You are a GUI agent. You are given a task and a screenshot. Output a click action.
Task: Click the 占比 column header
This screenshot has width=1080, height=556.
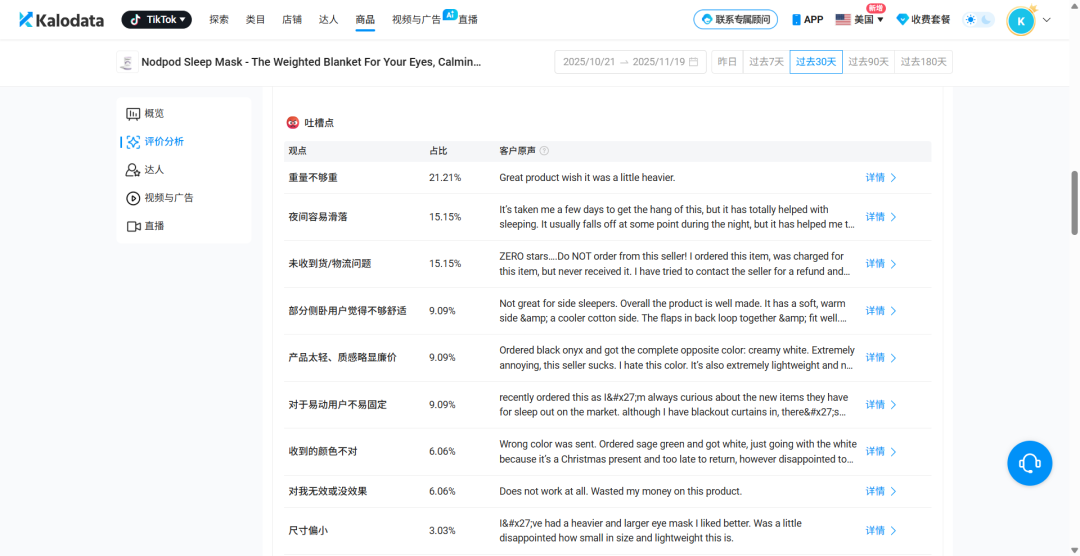437,151
